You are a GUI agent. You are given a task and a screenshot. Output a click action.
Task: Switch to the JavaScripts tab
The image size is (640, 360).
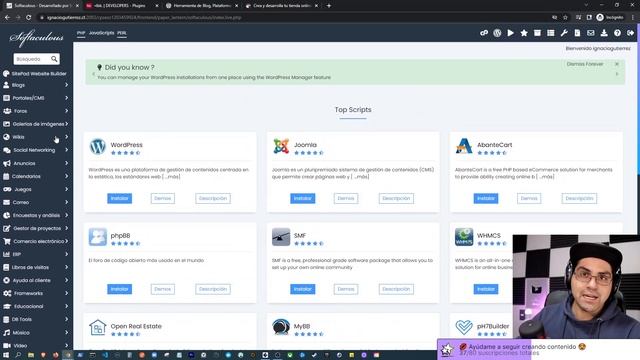101,33
